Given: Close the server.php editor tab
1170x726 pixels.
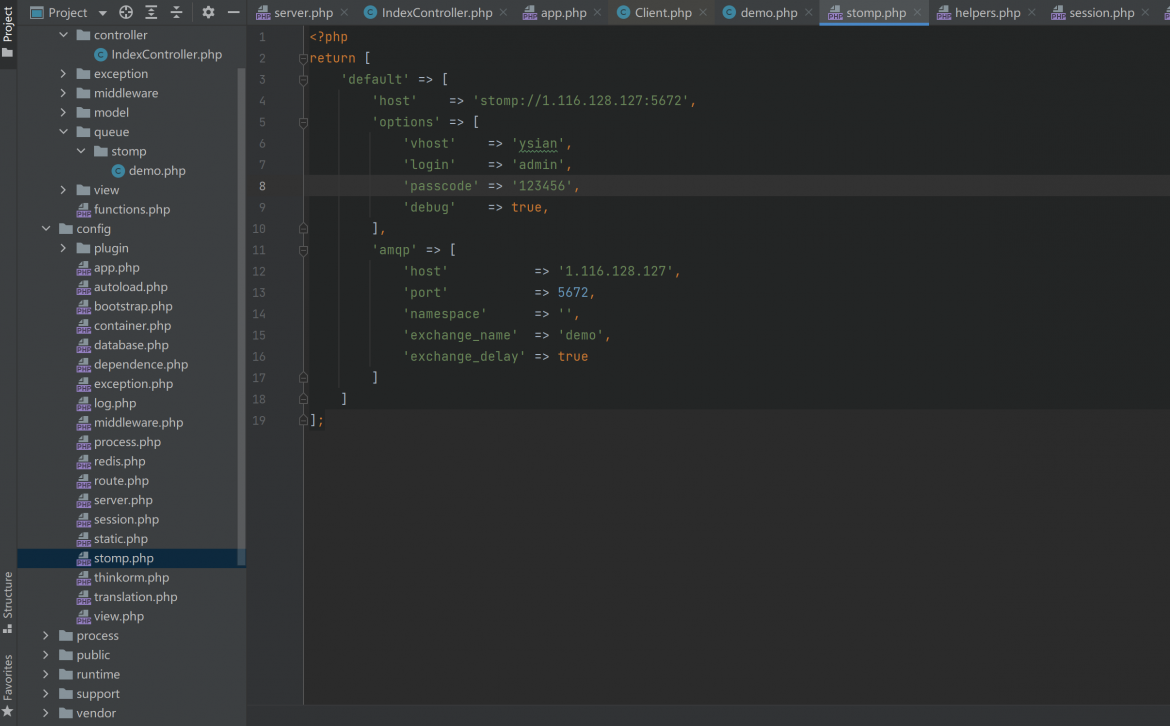Looking at the screenshot, I should pyautogui.click(x=344, y=12).
